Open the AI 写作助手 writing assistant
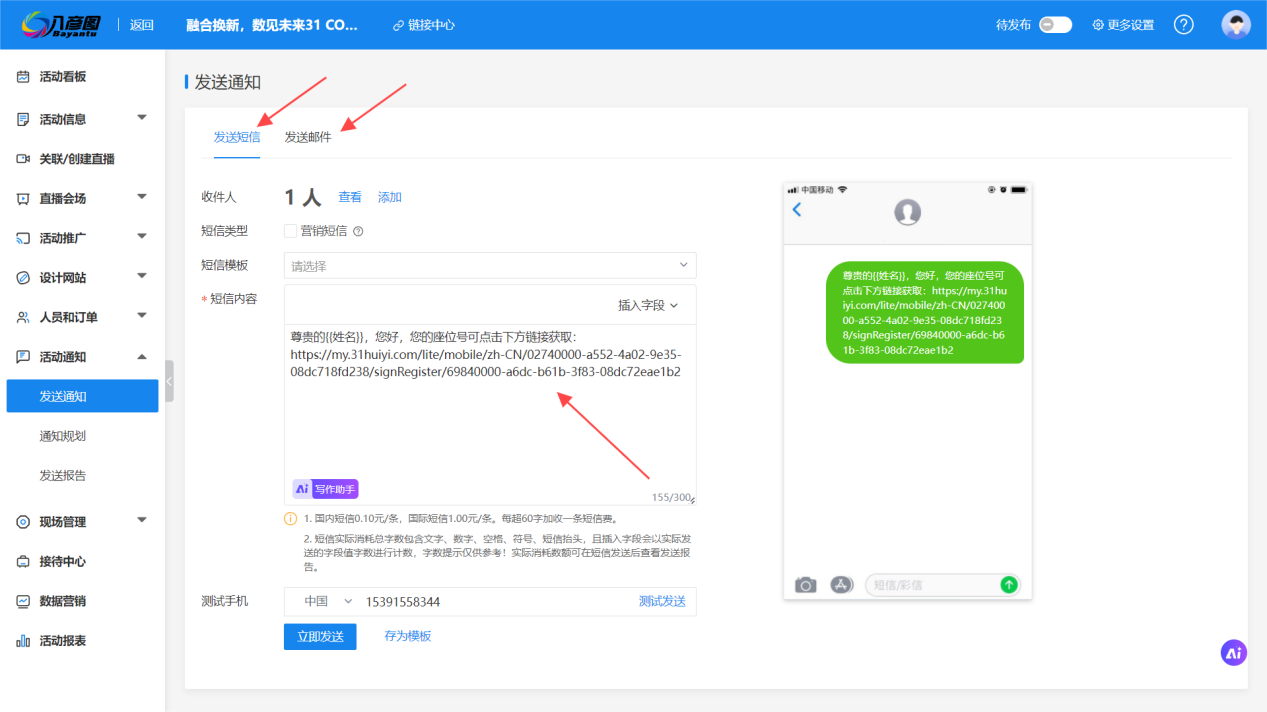The image size is (1267, 712). tap(325, 489)
